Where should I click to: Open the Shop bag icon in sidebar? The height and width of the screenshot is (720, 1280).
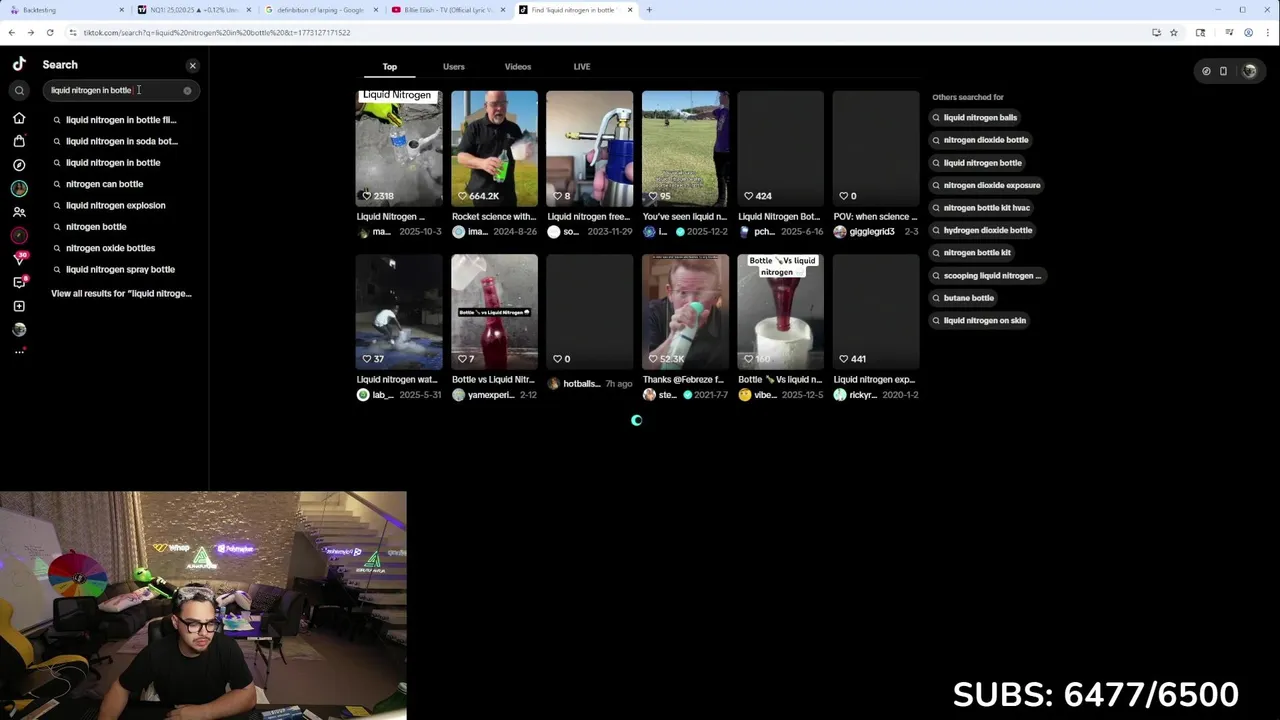(x=19, y=141)
